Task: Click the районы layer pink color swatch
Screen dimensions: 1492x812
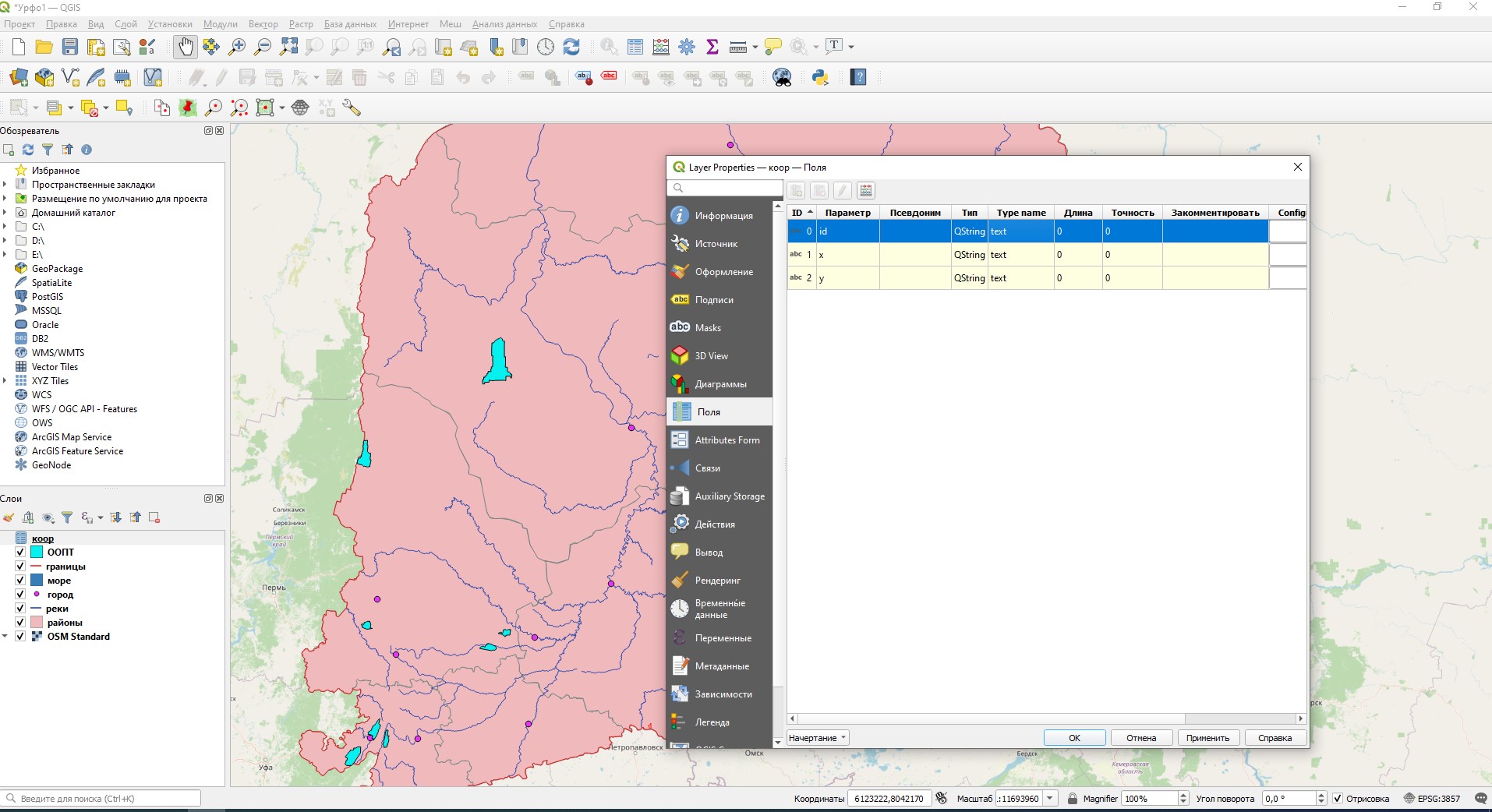Action: pos(37,623)
